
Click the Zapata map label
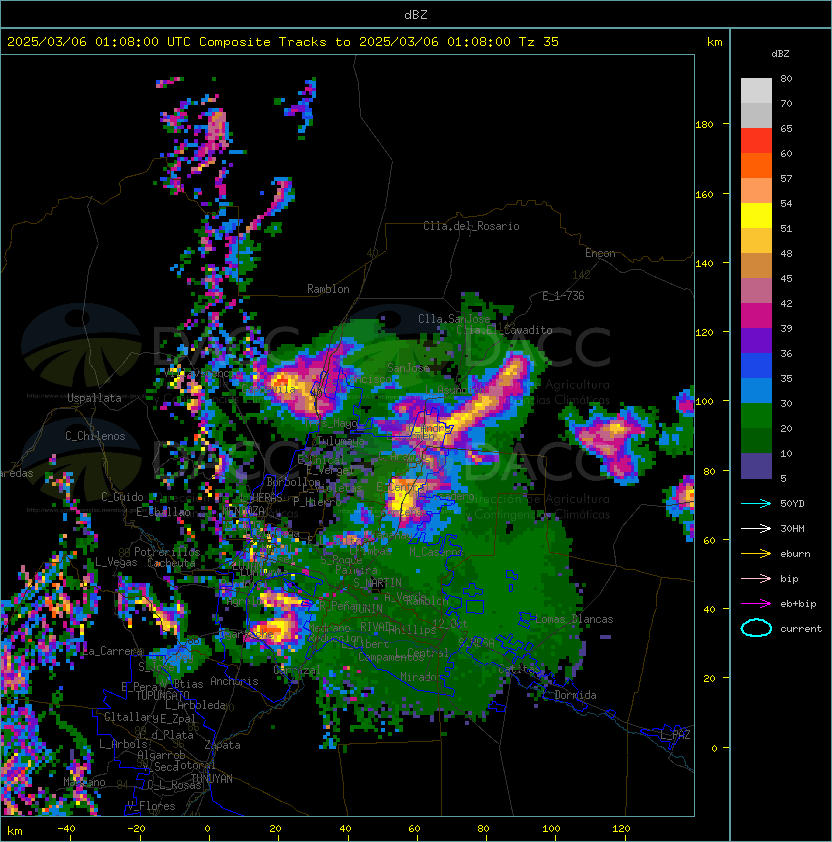pos(222,745)
